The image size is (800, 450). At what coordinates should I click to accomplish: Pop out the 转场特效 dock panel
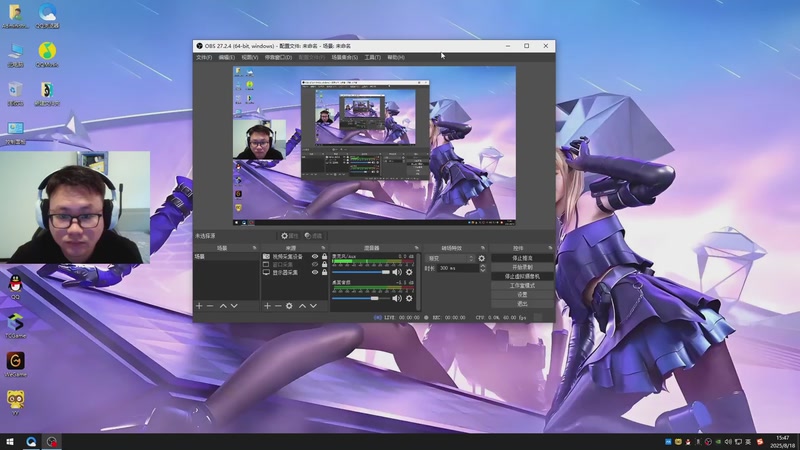(x=483, y=248)
